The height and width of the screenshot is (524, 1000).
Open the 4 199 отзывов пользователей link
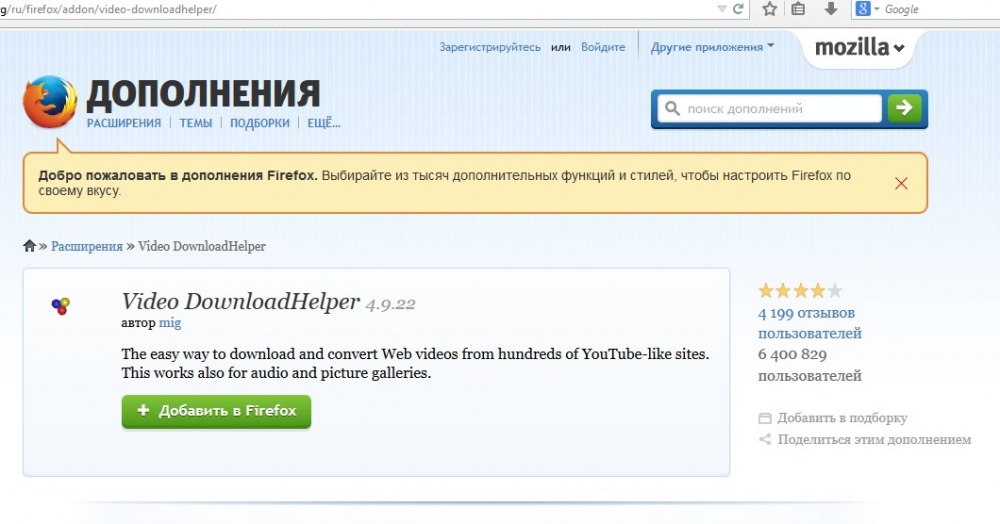809,323
